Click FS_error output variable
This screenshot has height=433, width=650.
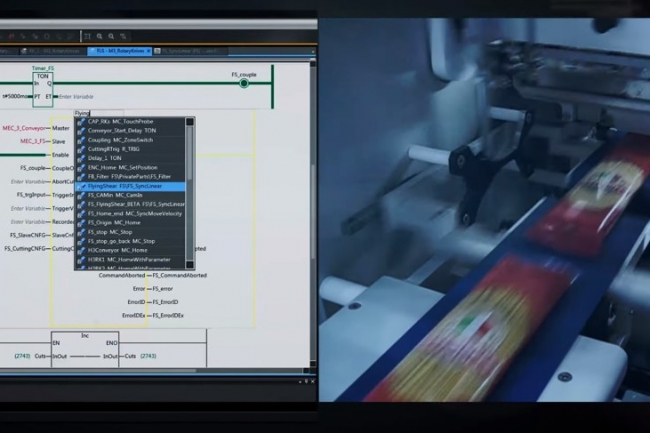[162, 288]
